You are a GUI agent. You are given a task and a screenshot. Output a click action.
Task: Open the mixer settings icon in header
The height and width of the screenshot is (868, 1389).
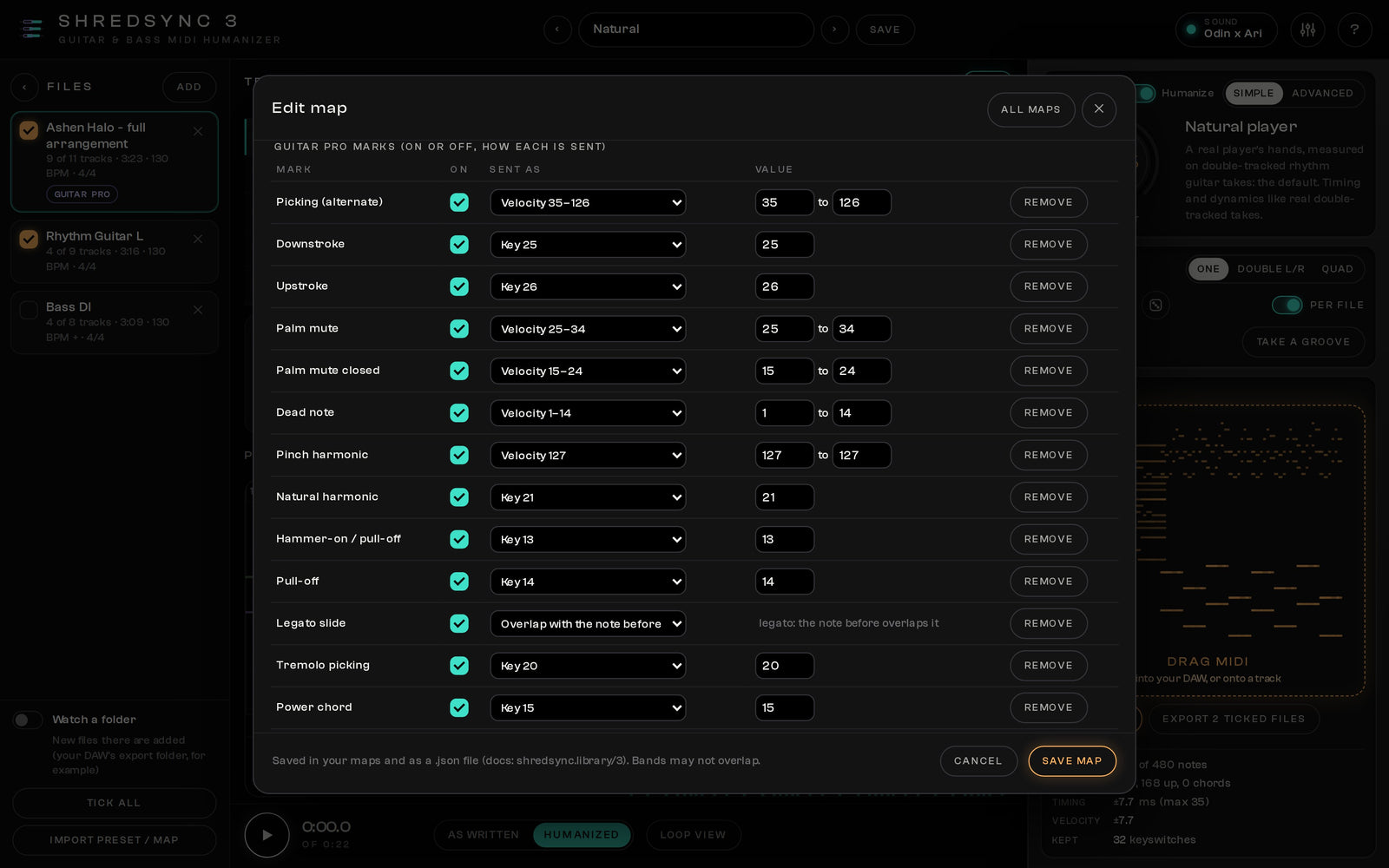1307,30
